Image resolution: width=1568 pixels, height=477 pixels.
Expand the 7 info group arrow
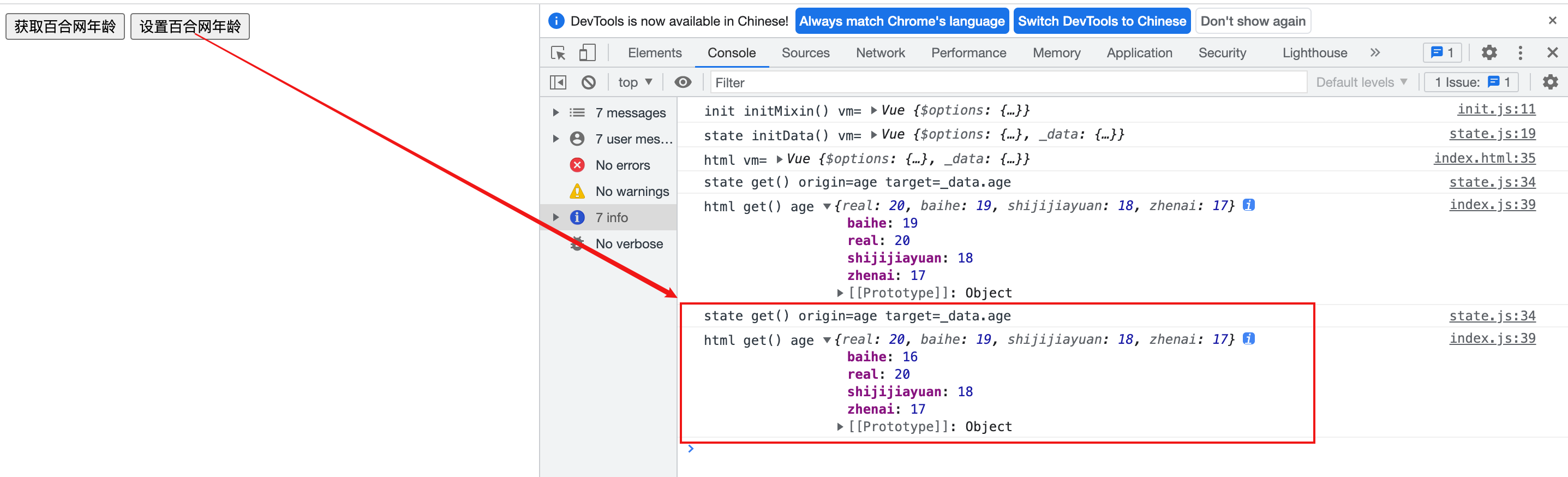click(556, 217)
